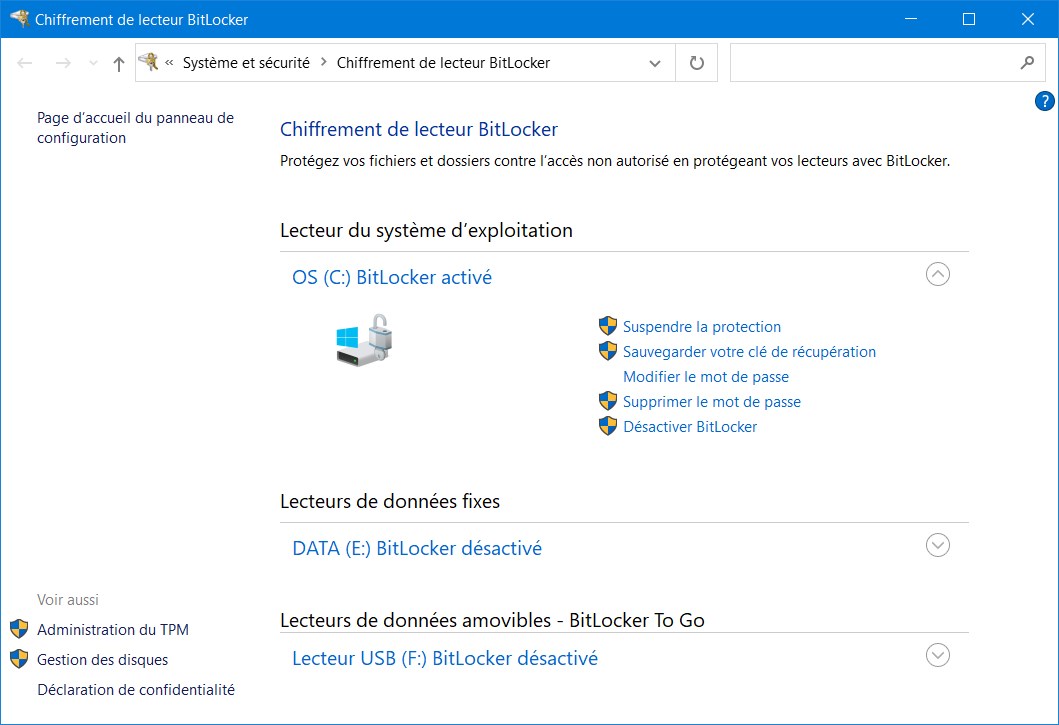Click the window title bar BitLocker icon
Viewport: 1059px width, 725px height.
(19, 19)
